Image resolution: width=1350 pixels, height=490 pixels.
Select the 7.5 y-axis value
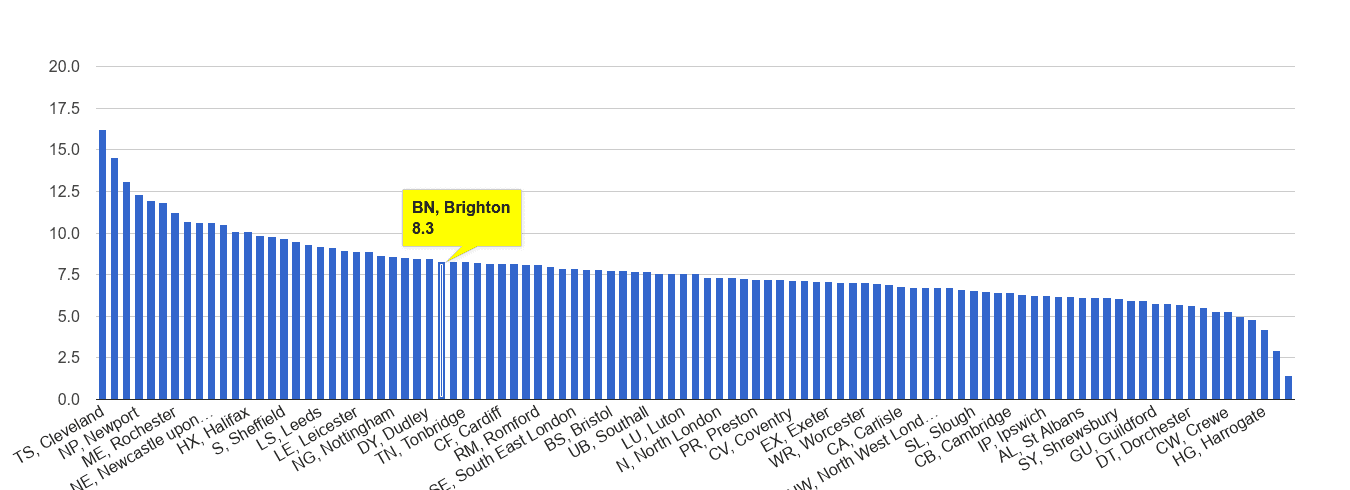pyautogui.click(x=68, y=275)
